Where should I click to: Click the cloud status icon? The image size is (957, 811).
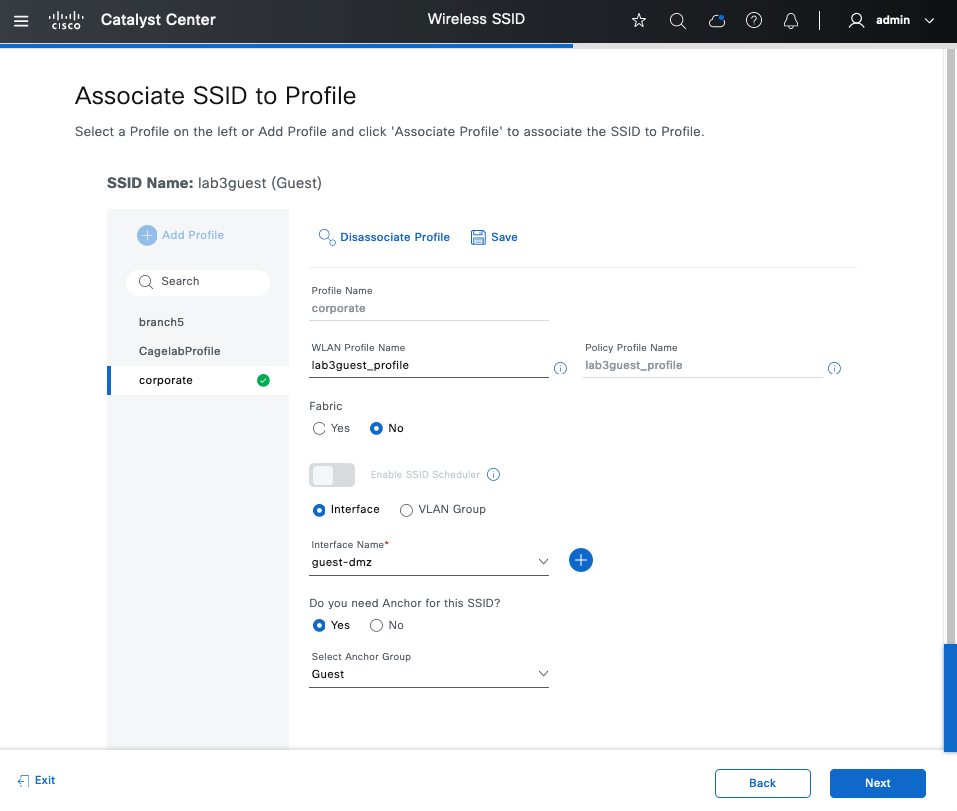click(716, 20)
